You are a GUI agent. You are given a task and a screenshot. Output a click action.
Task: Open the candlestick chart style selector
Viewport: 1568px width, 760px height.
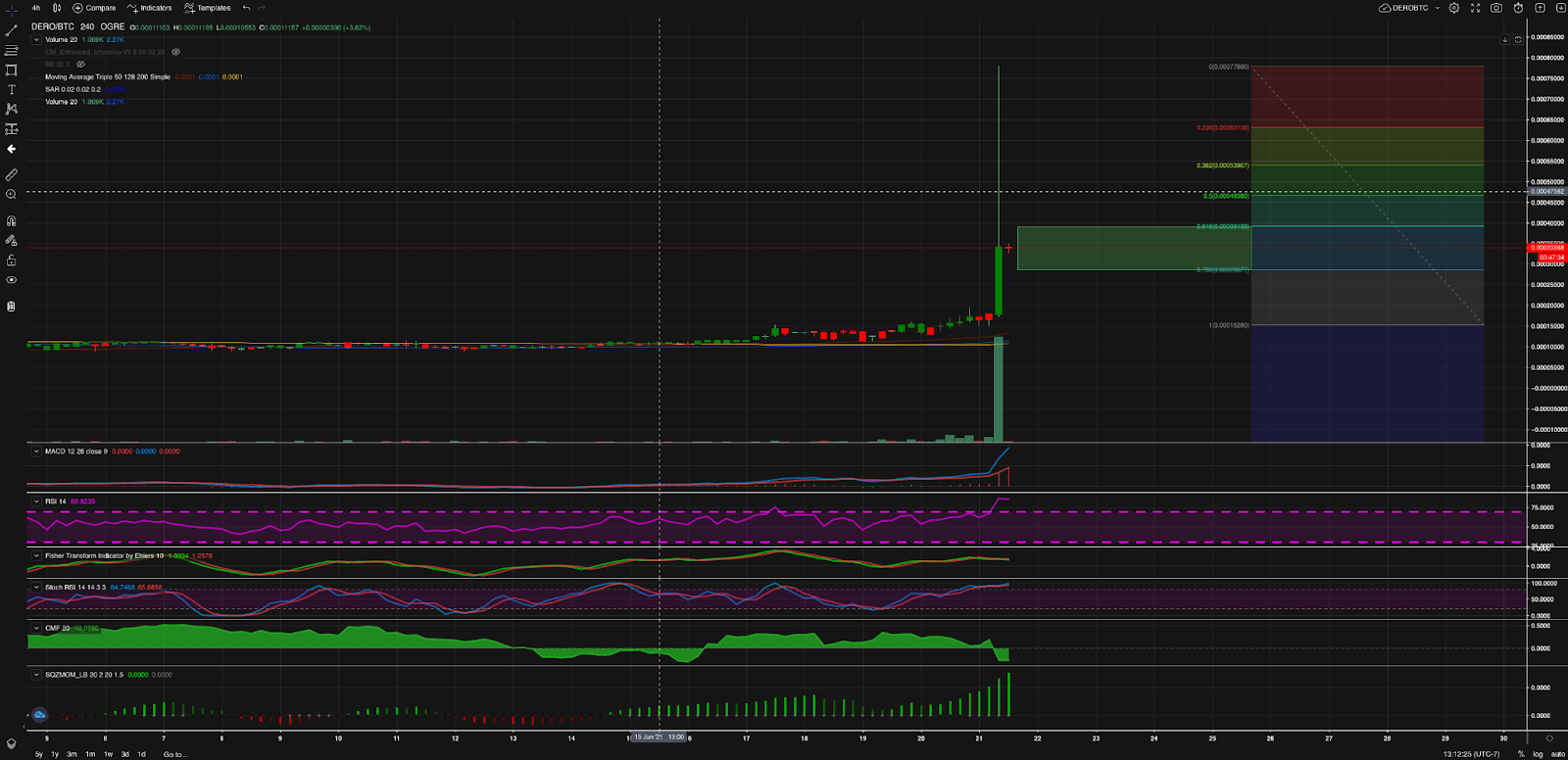57,8
